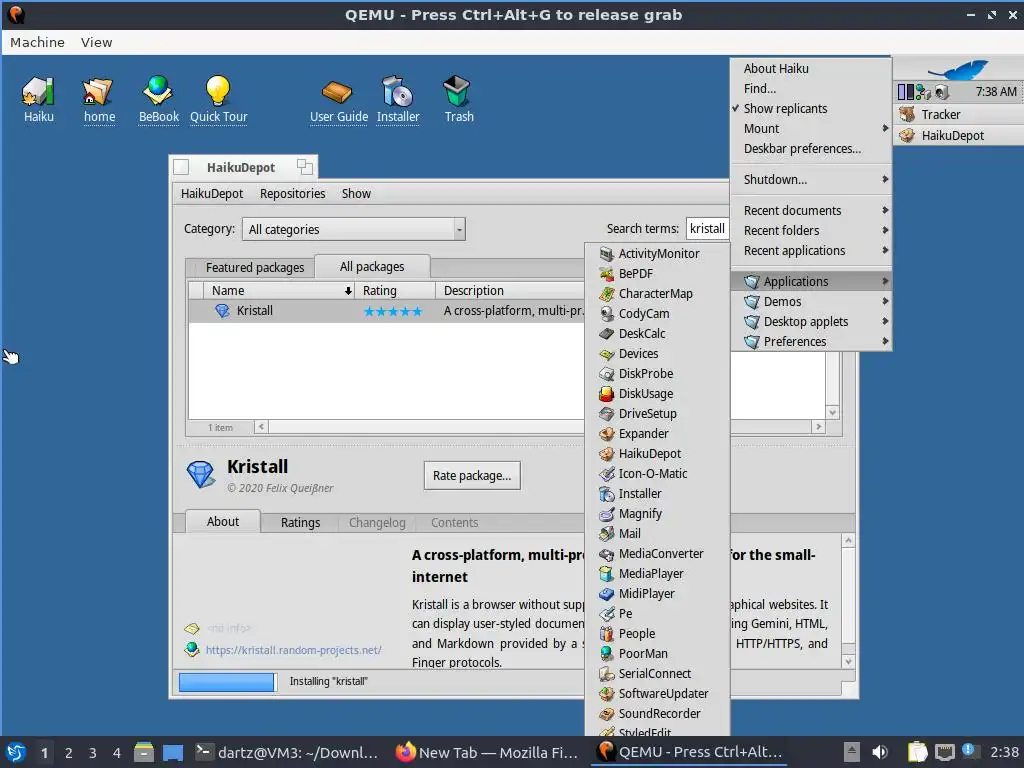Click the Rate package button
Screen dimensions: 1024x768
[x=472, y=475]
